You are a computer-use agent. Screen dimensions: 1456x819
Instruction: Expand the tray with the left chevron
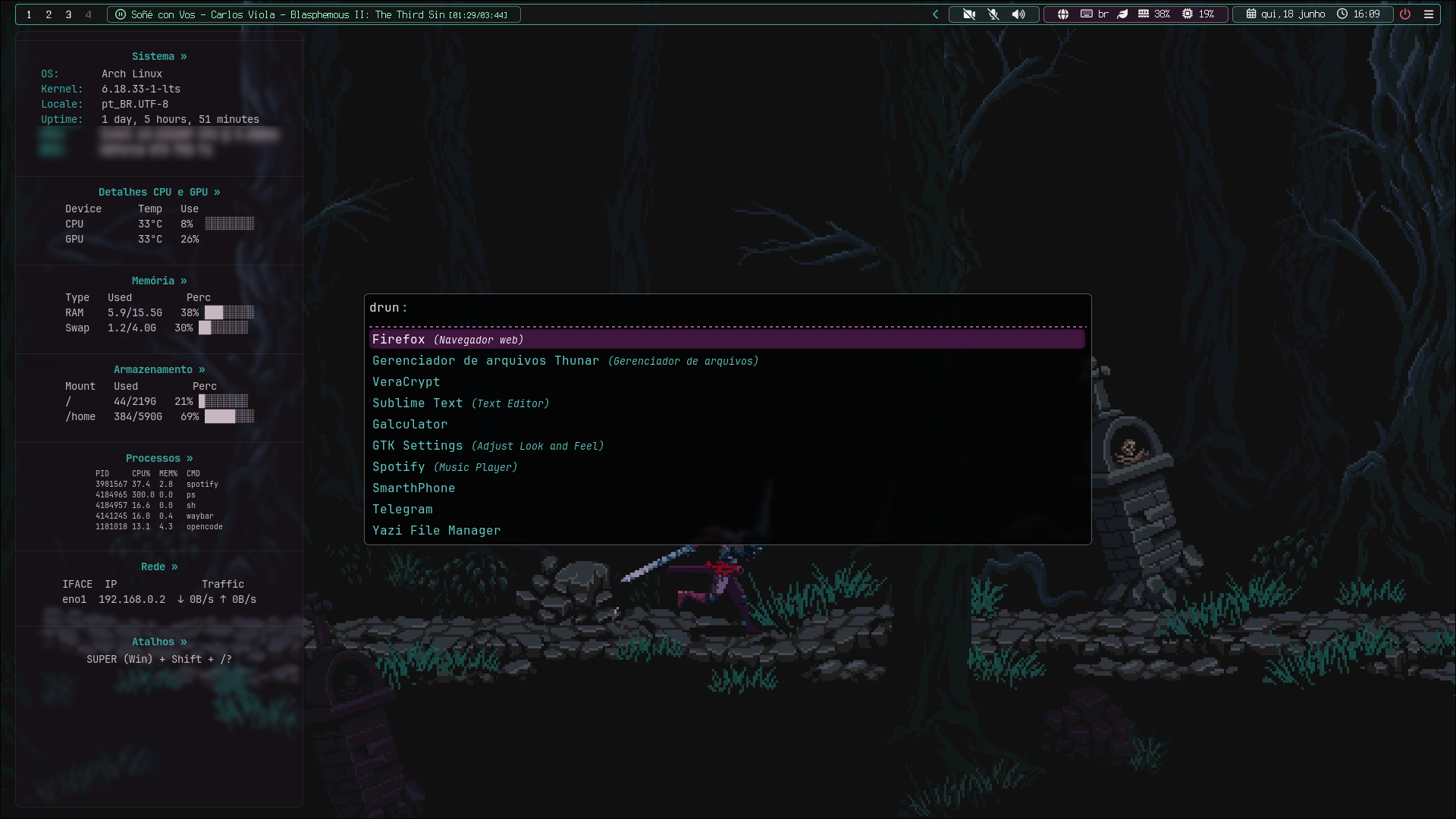tap(935, 14)
